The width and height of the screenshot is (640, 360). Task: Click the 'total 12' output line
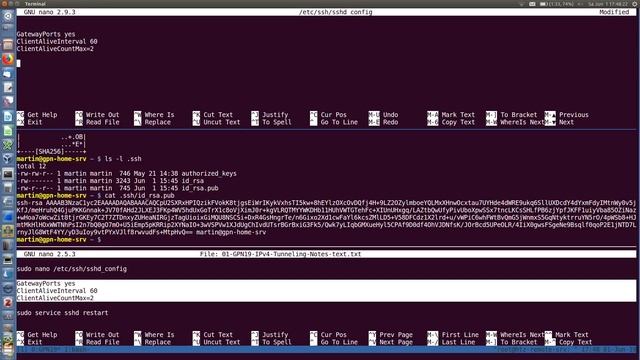(x=31, y=166)
